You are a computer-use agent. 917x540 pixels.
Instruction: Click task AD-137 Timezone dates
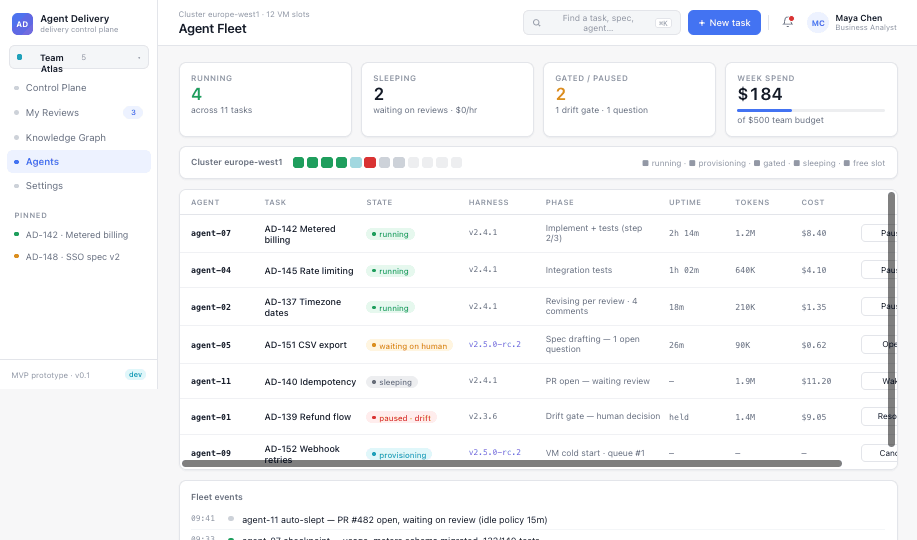(x=303, y=307)
